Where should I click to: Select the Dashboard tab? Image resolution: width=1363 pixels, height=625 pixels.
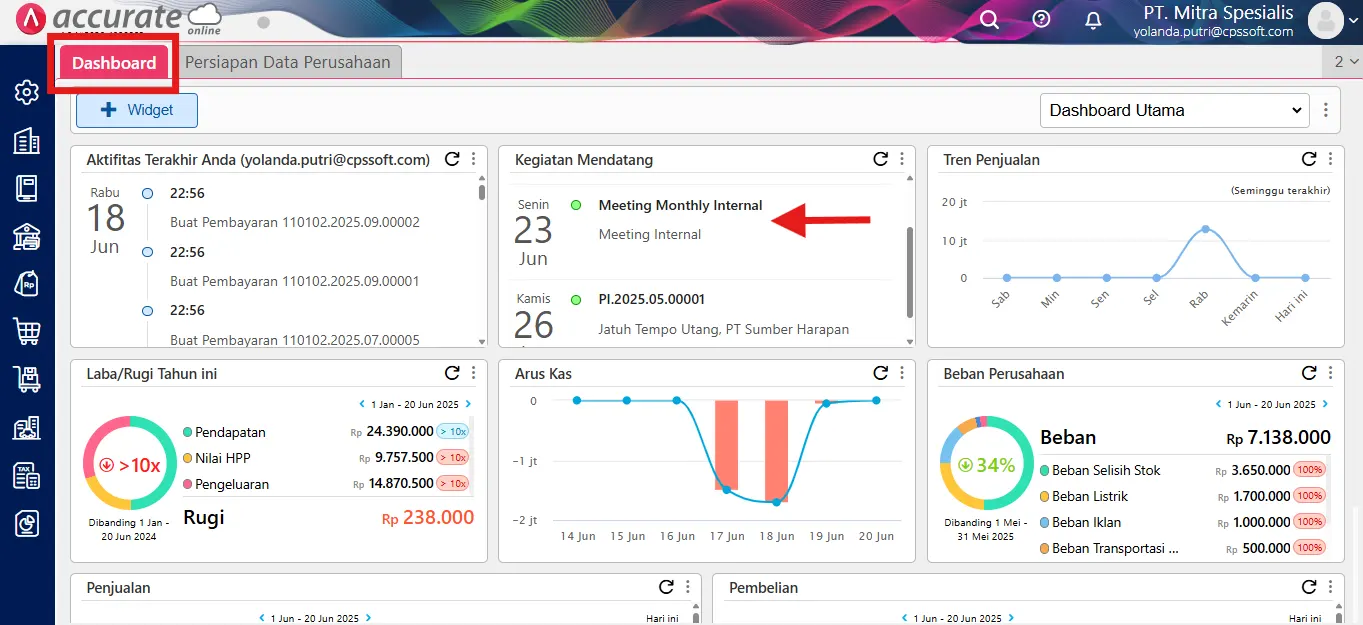[x=113, y=61]
